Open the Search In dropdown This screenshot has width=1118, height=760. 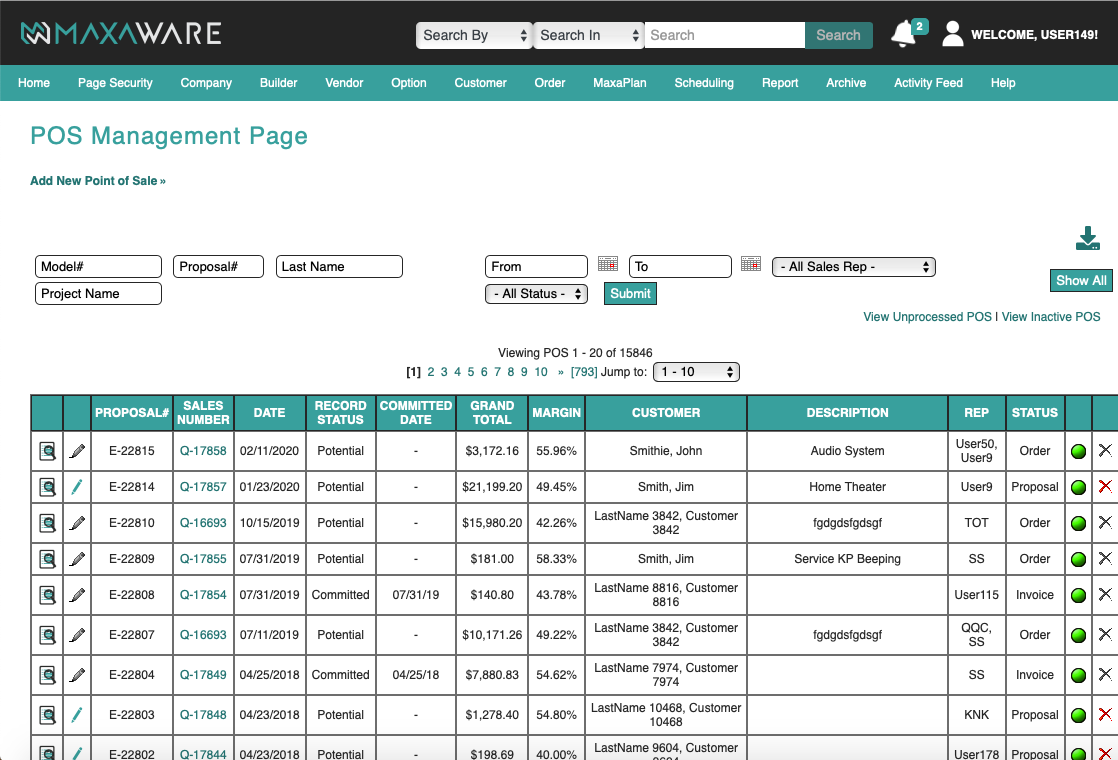tap(589, 35)
